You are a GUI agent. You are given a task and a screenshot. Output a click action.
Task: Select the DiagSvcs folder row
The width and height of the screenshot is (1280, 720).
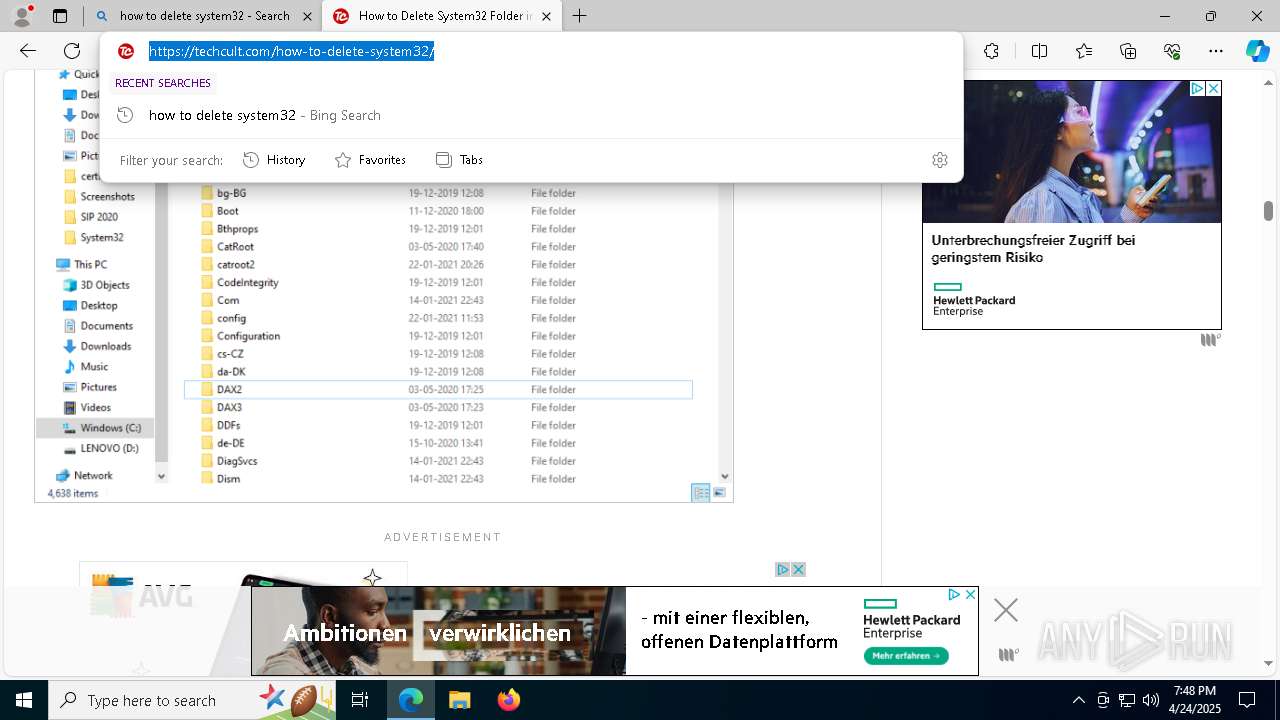[x=438, y=461]
